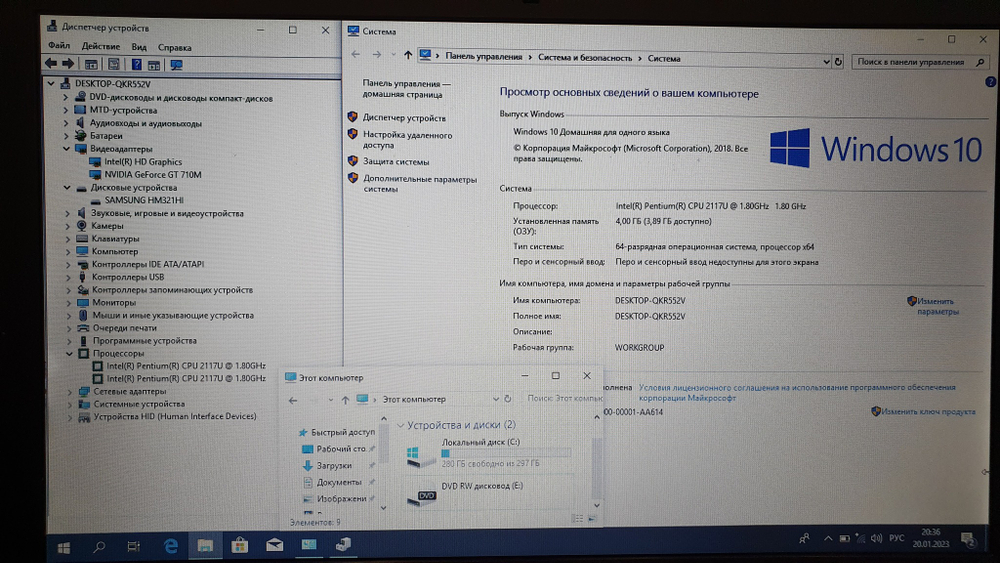Viewport: 1000px width, 563px height.
Task: Open Microsoft license agreement terms link
Action: (797, 392)
